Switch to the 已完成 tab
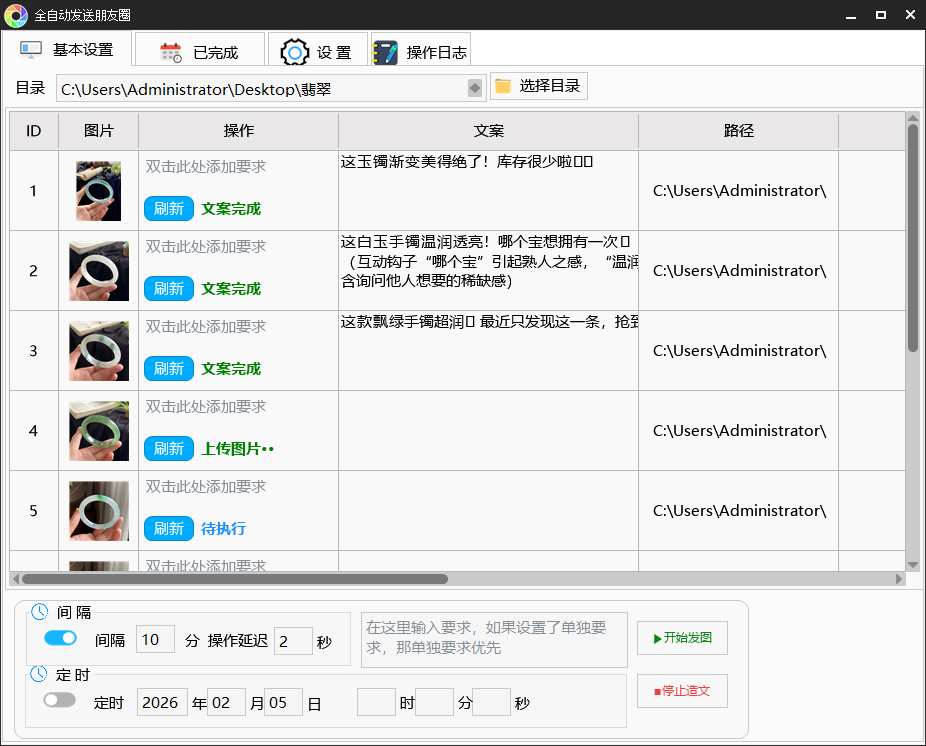 tap(199, 48)
